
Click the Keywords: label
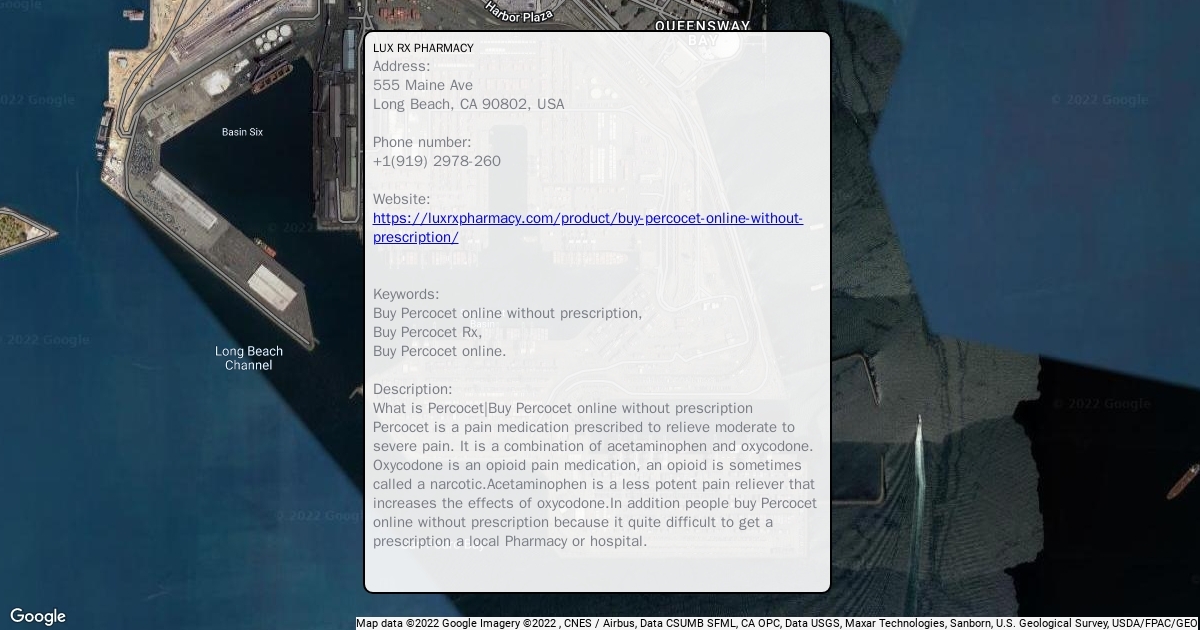[x=406, y=294]
